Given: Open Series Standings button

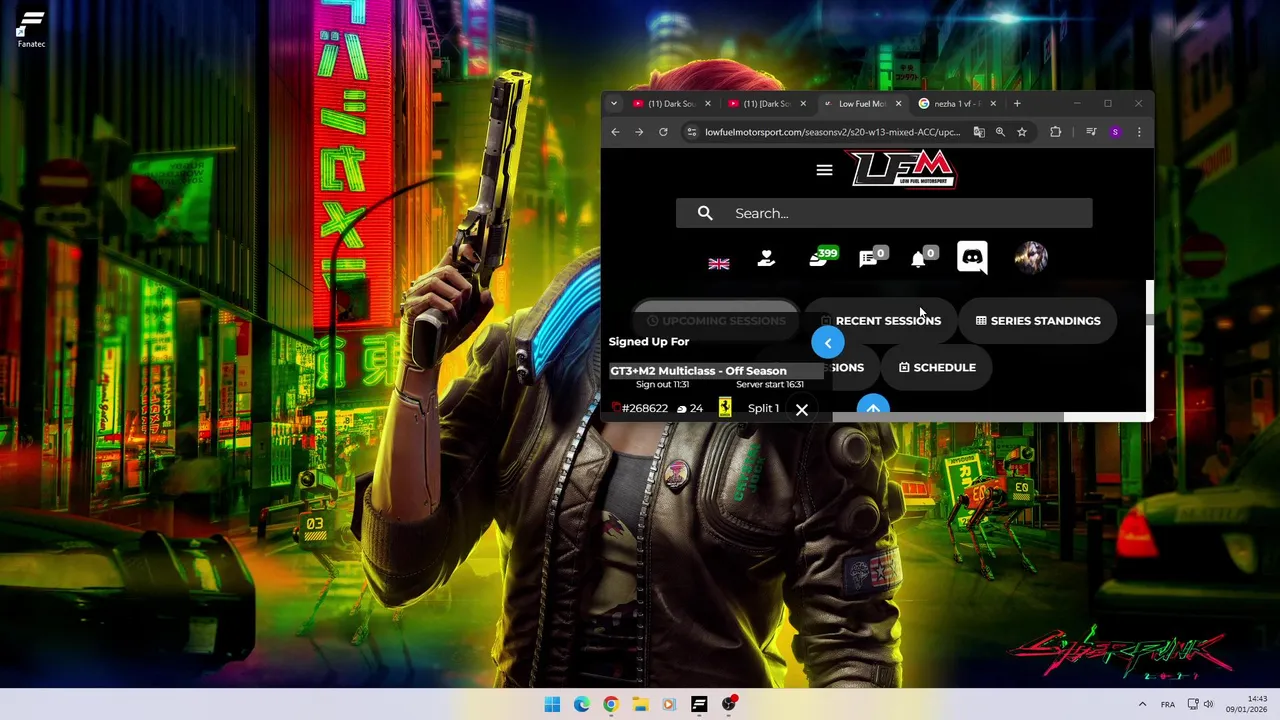Looking at the screenshot, I should point(1038,321).
